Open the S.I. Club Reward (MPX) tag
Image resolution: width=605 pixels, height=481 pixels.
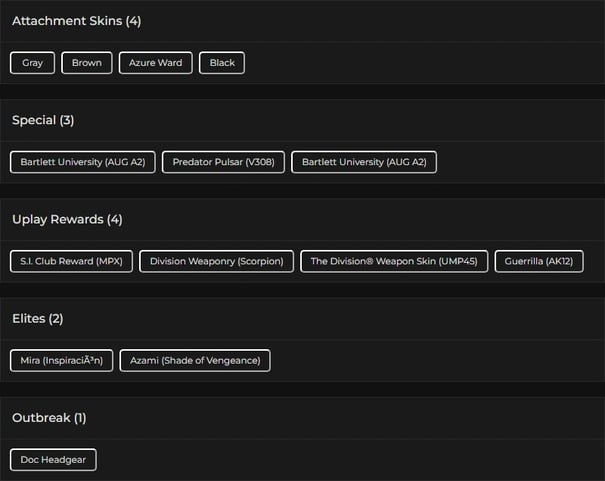click(x=70, y=261)
